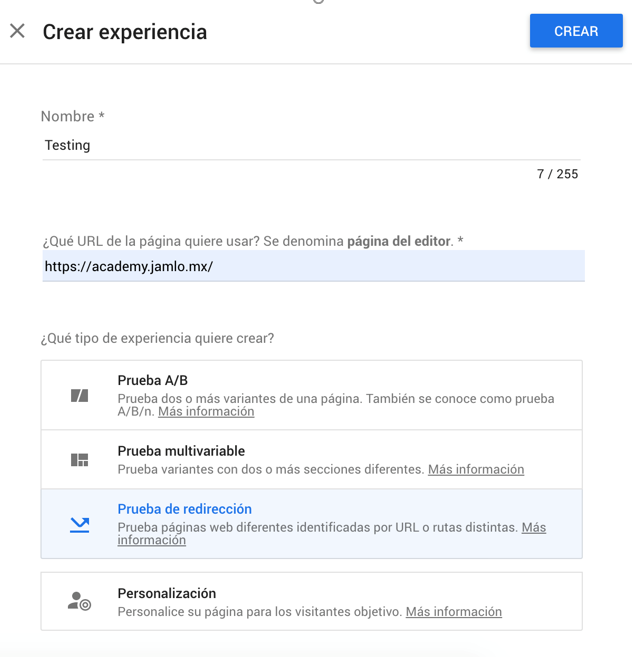Click the 7 / 255 character counter
Screen dimensions: 632x657
coord(557,174)
